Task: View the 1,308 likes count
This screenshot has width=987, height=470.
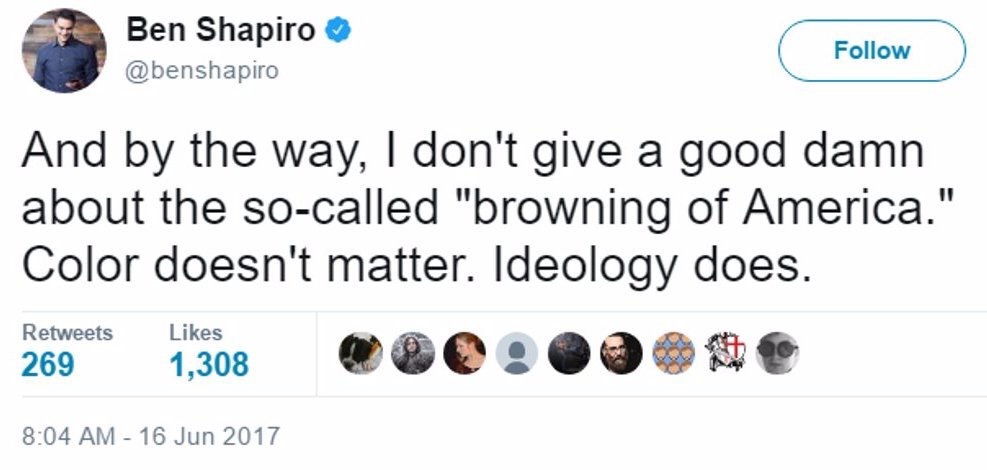Action: click(x=209, y=364)
